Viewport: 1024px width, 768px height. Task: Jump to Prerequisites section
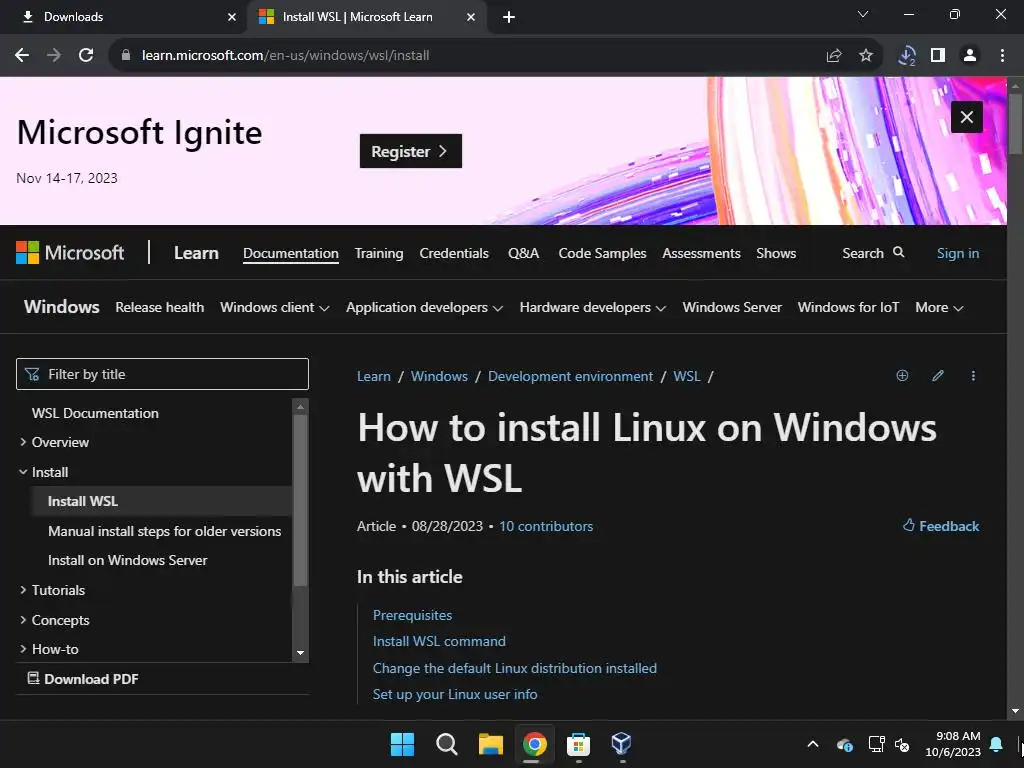click(412, 615)
